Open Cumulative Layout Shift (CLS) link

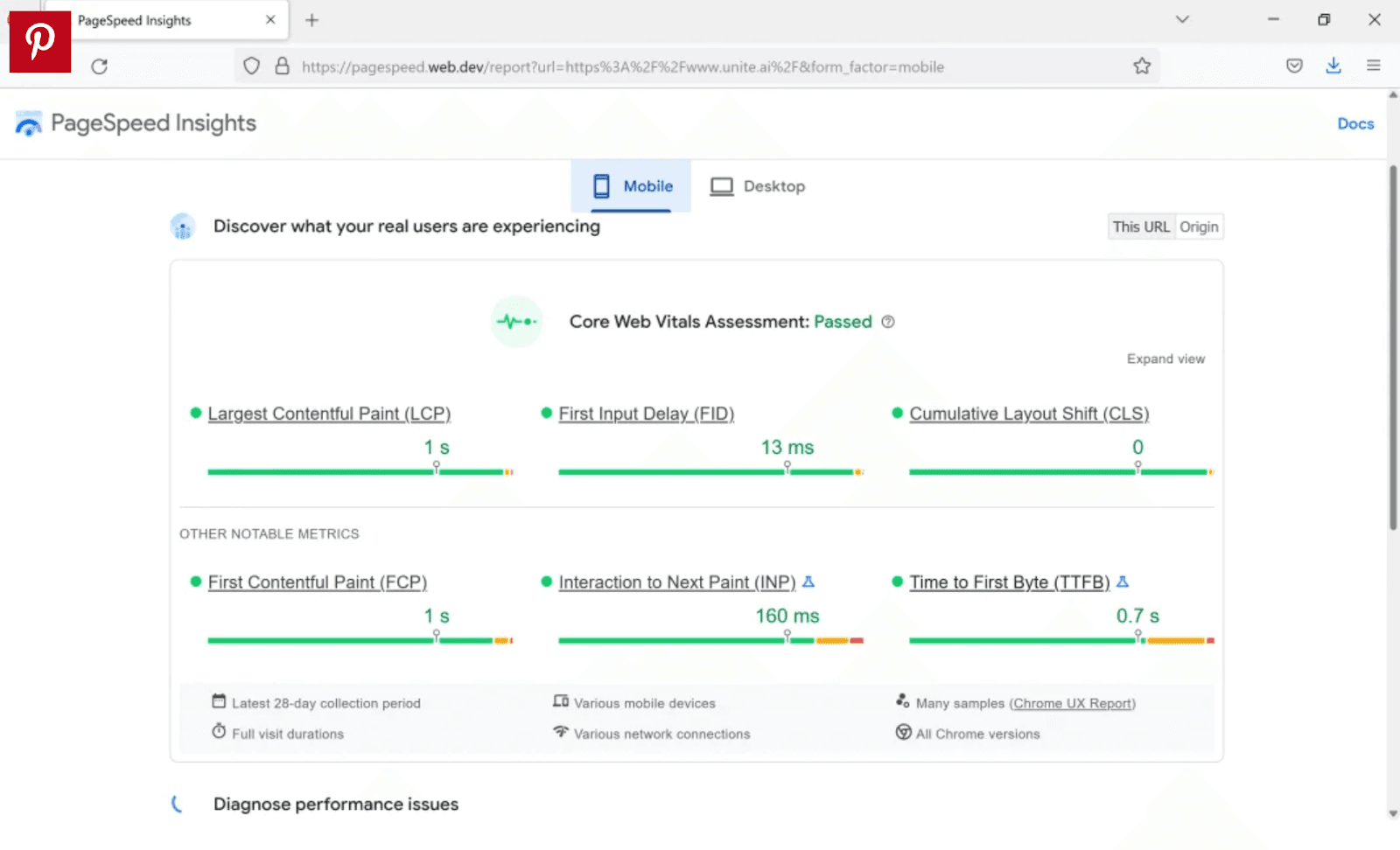coord(1029,414)
